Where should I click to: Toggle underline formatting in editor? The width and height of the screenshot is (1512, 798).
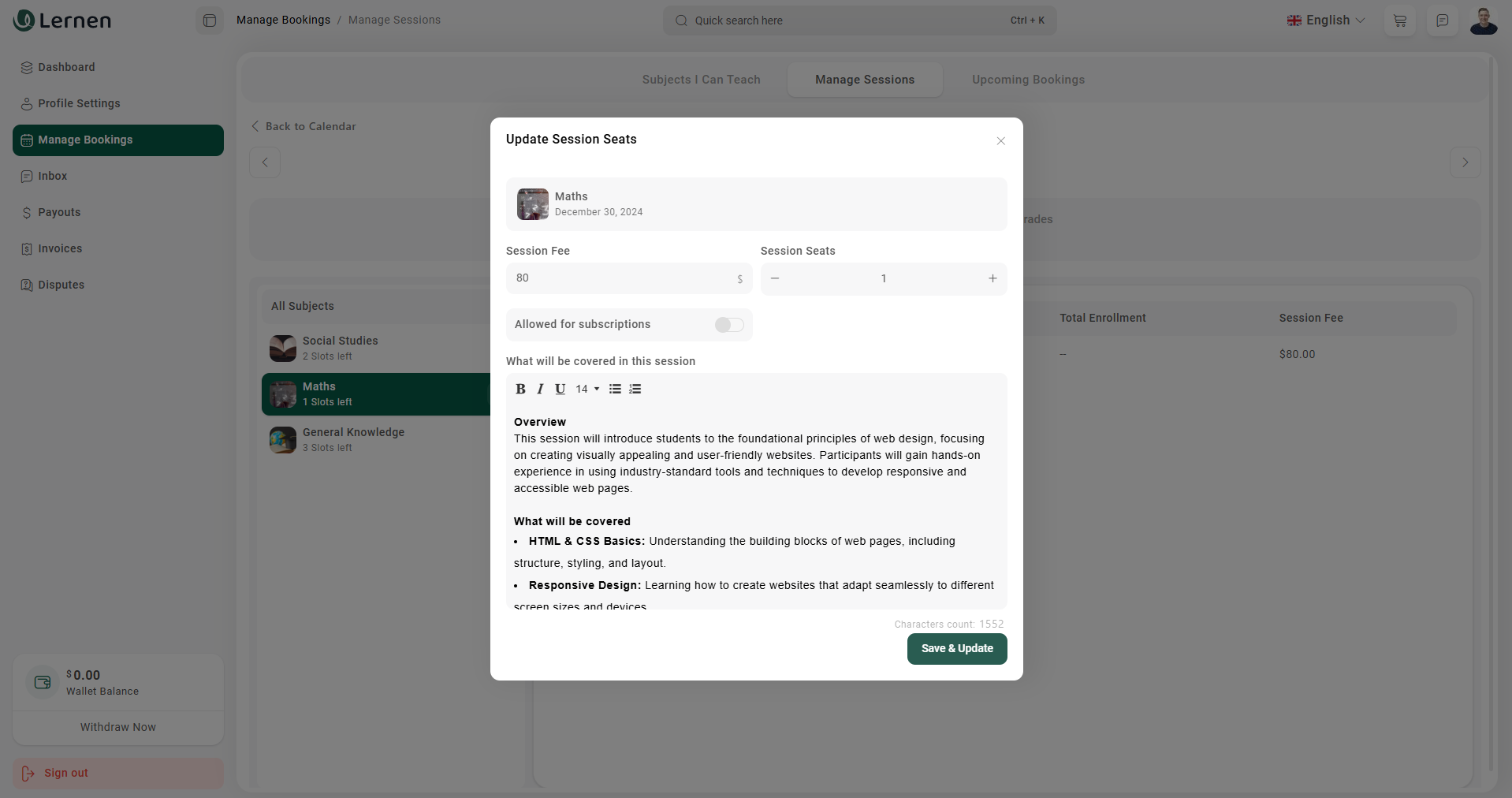point(560,389)
